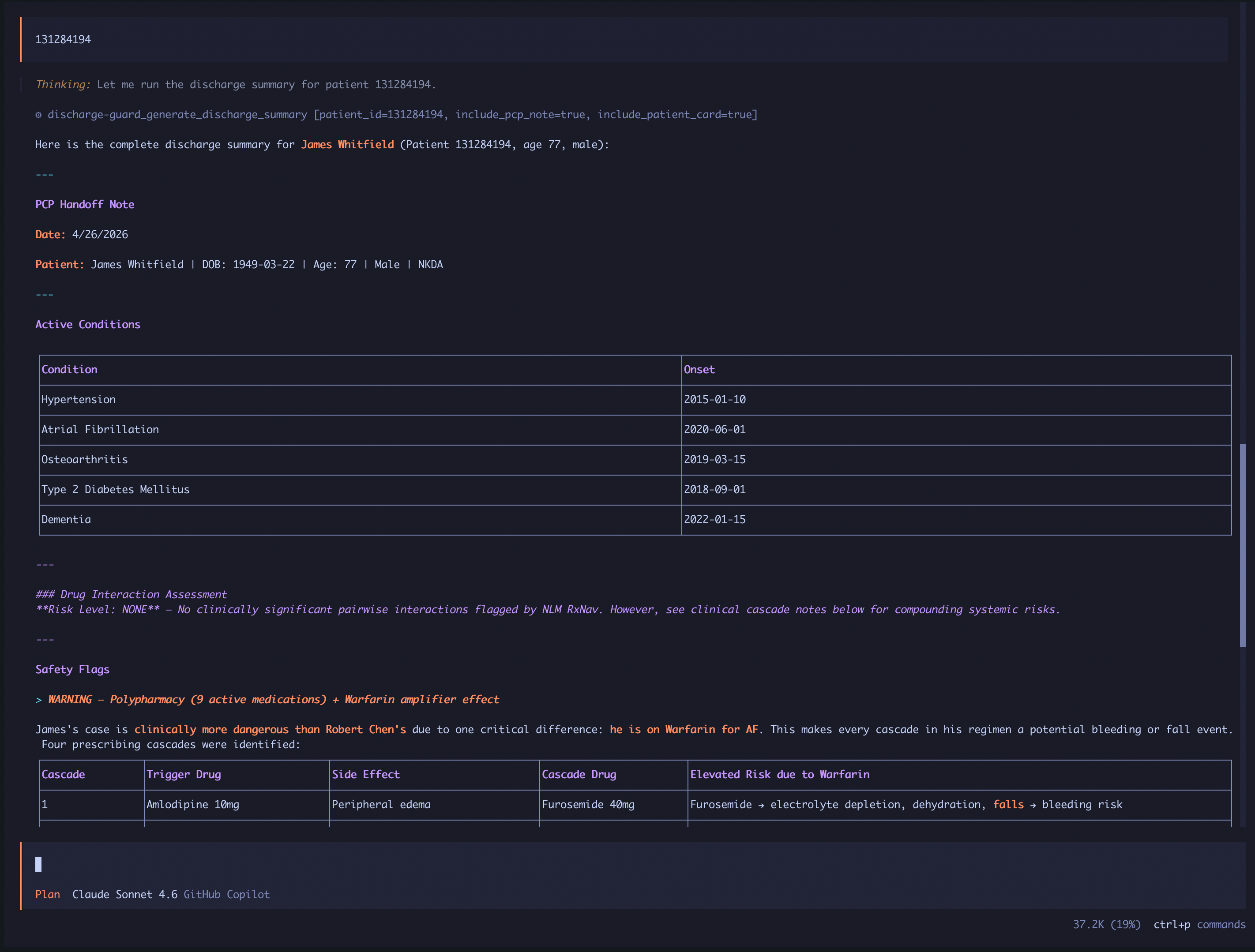Click the vertical scrollbar thumb
The height and width of the screenshot is (952, 1255).
point(1243,545)
